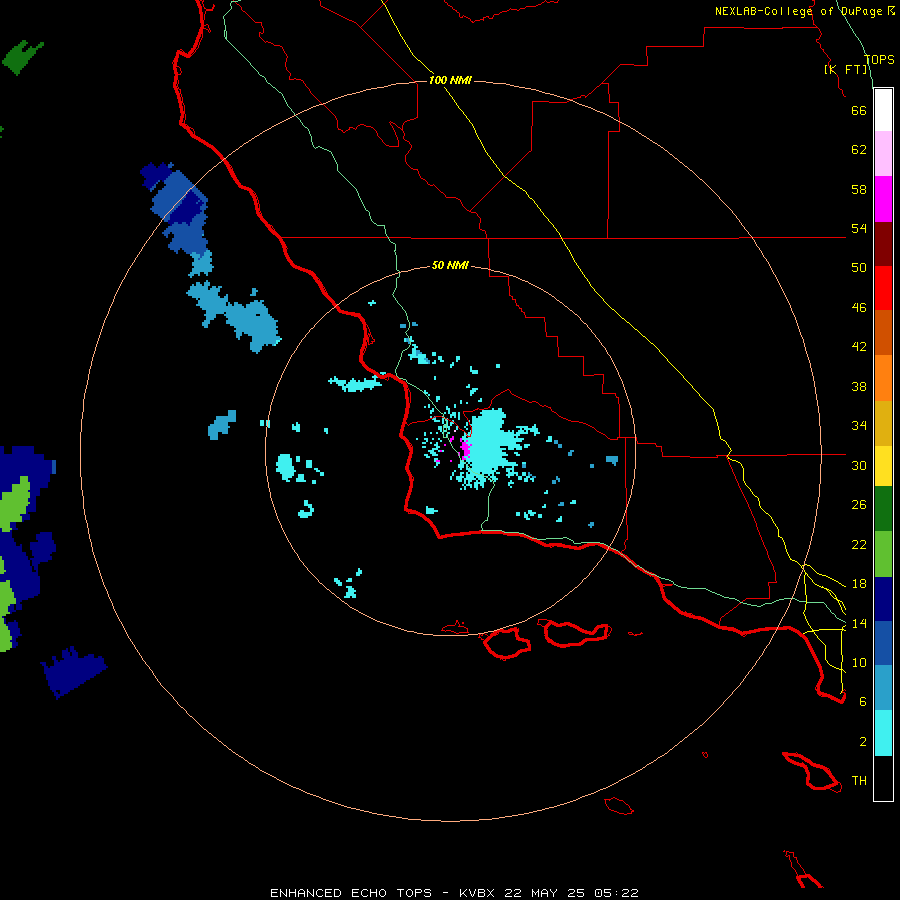The width and height of the screenshot is (900, 900).
Task: Click the '42' legend value
Action: (x=859, y=347)
